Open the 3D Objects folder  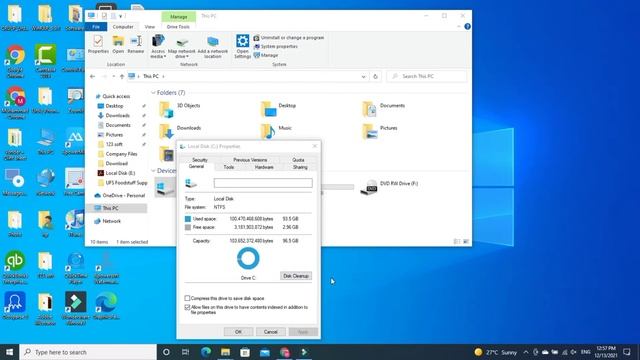coord(180,108)
